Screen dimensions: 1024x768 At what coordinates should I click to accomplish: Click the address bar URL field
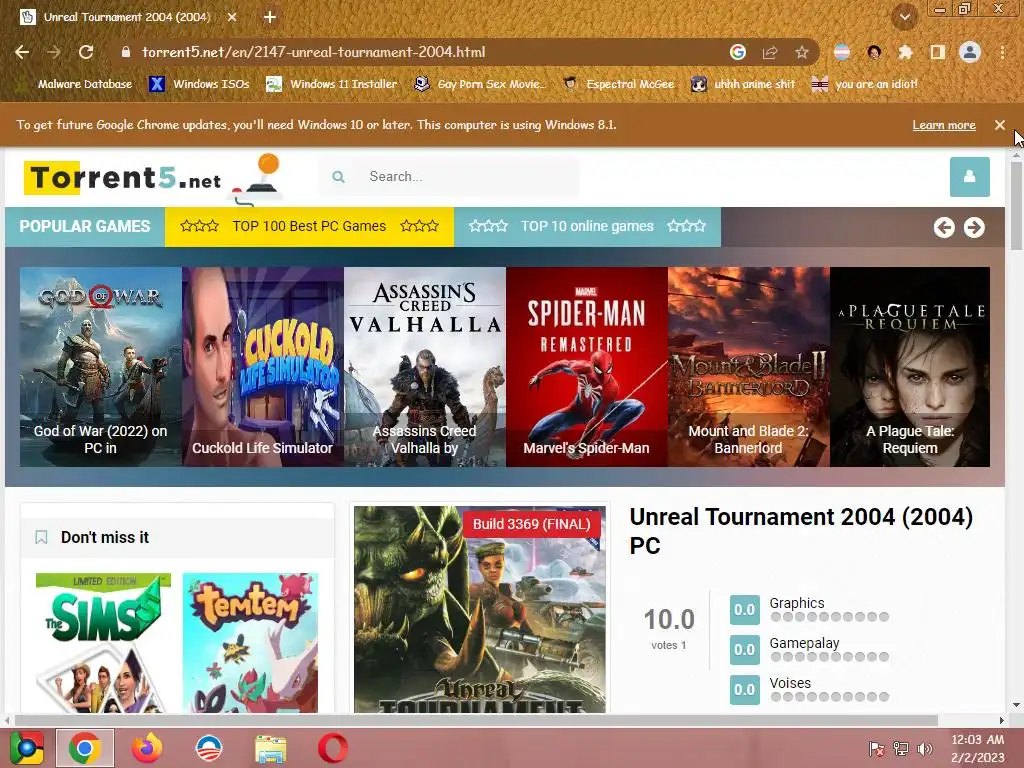pos(418,52)
